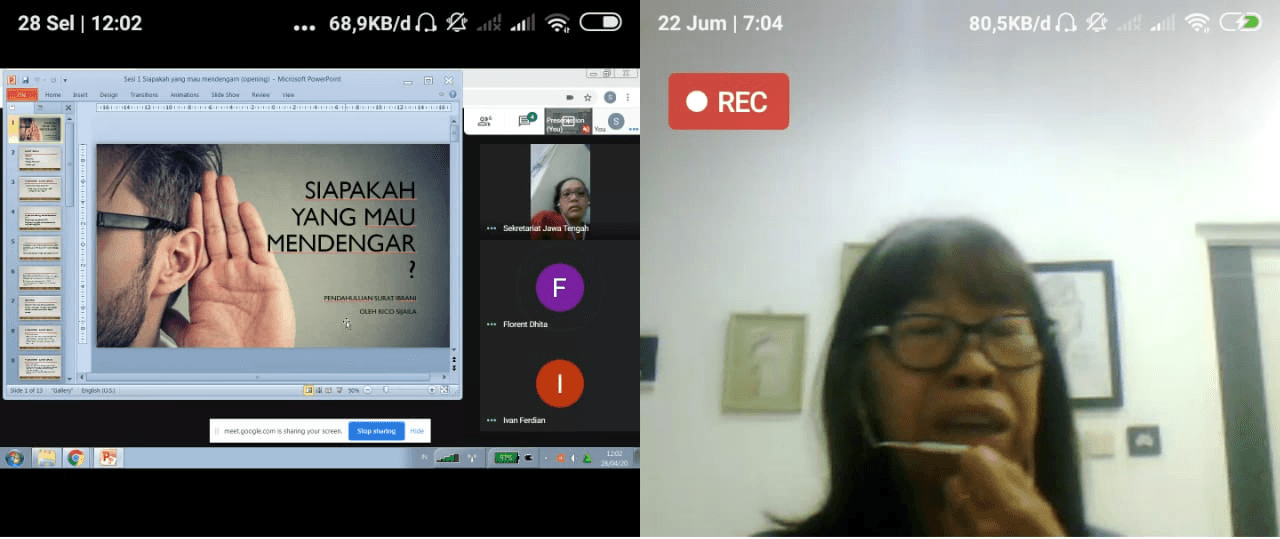Image resolution: width=1280 pixels, height=539 pixels.
Task: Open options dots for Sekretariat Jawa Tengah
Action: pyautogui.click(x=491, y=228)
